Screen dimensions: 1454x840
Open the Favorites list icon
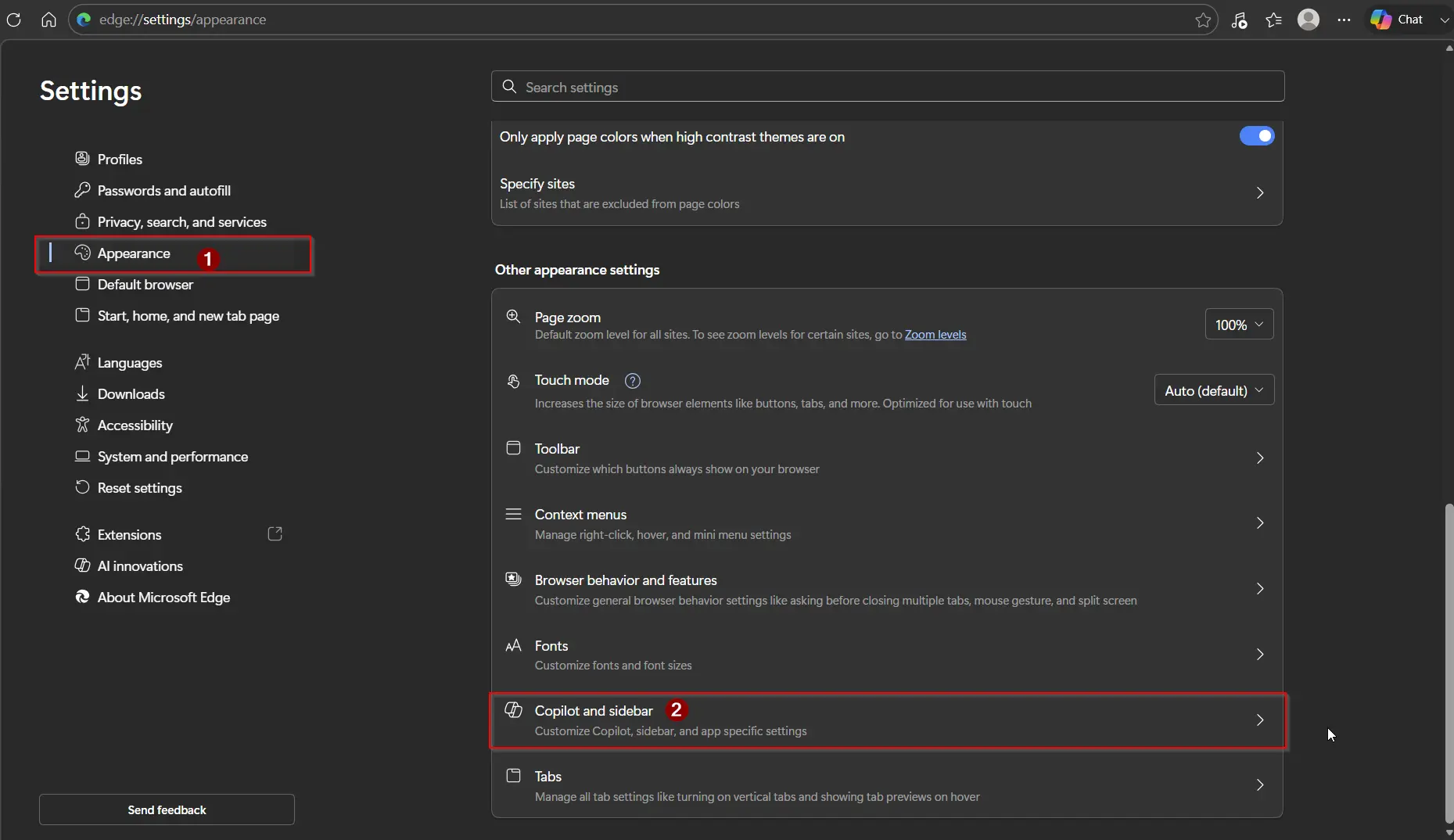(x=1274, y=20)
